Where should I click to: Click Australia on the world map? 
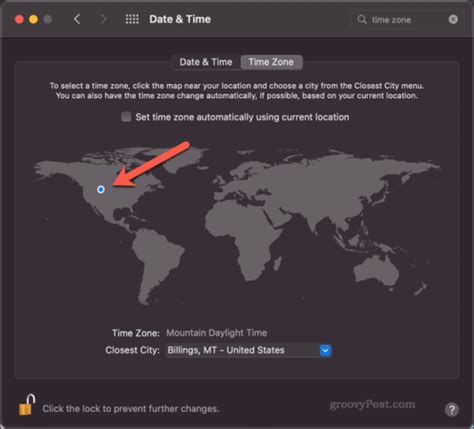point(377,273)
